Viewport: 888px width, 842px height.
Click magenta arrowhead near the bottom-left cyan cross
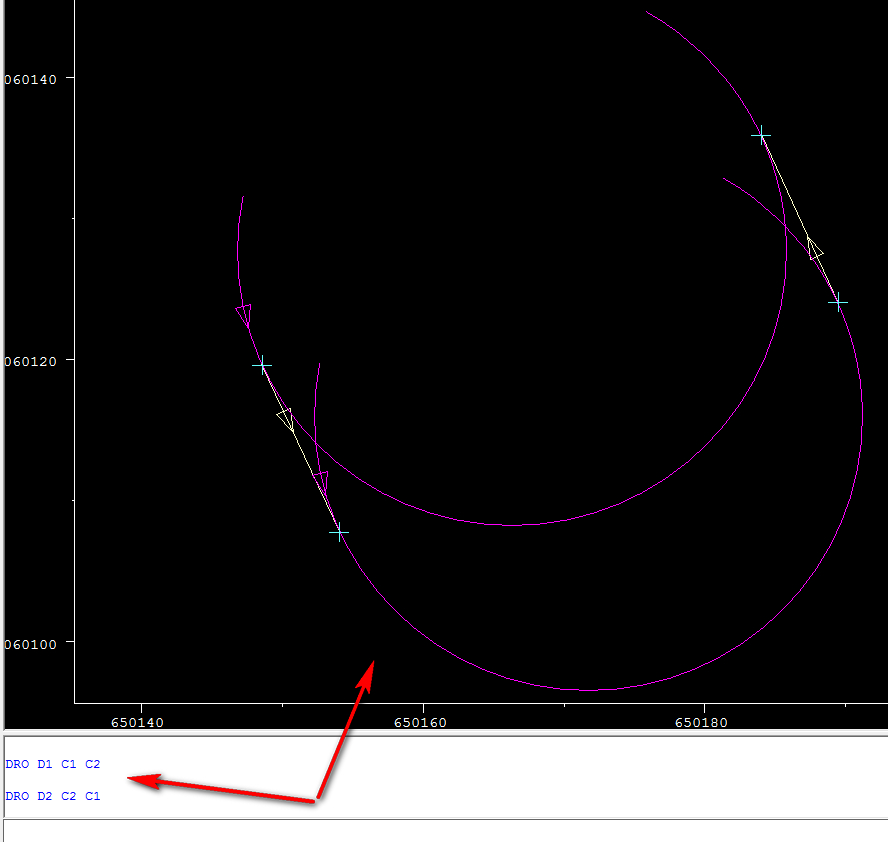322,482
